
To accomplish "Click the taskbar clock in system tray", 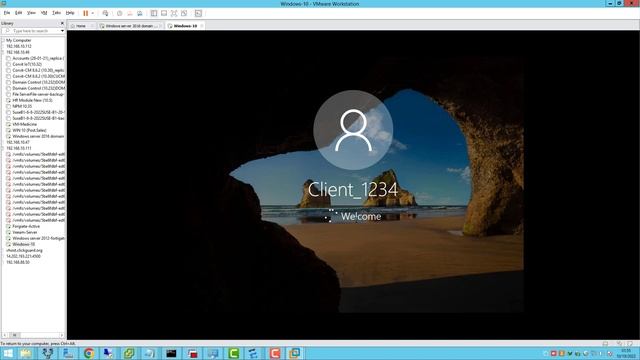I will click(x=625, y=353).
